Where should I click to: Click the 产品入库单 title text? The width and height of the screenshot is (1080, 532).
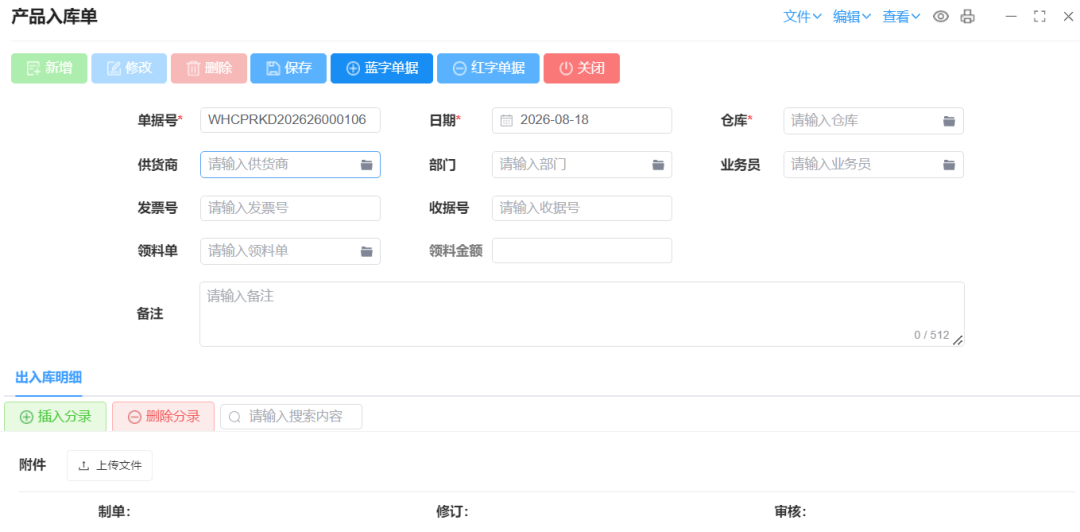54,17
